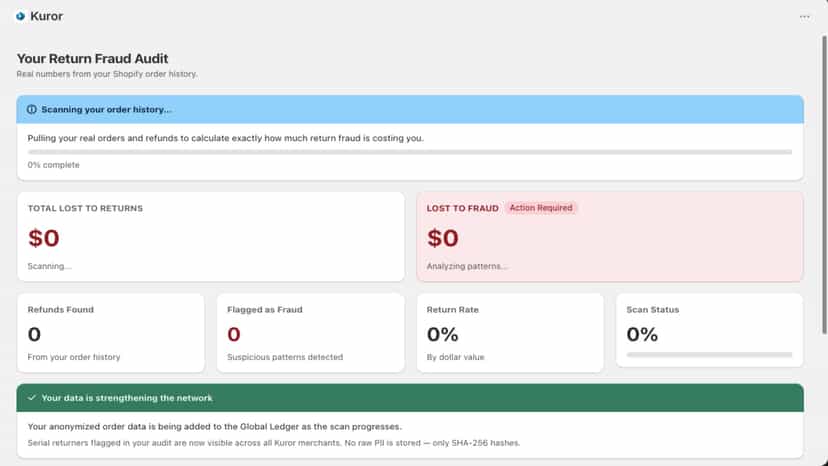Image resolution: width=828 pixels, height=466 pixels.
Task: Click the 'From your order history' caption
Action: pyautogui.click(x=74, y=357)
